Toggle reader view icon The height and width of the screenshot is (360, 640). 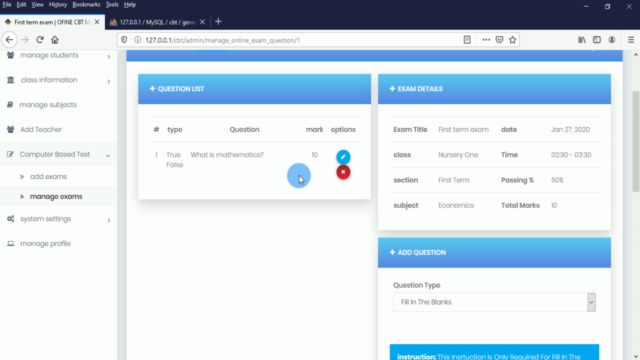(x=467, y=40)
